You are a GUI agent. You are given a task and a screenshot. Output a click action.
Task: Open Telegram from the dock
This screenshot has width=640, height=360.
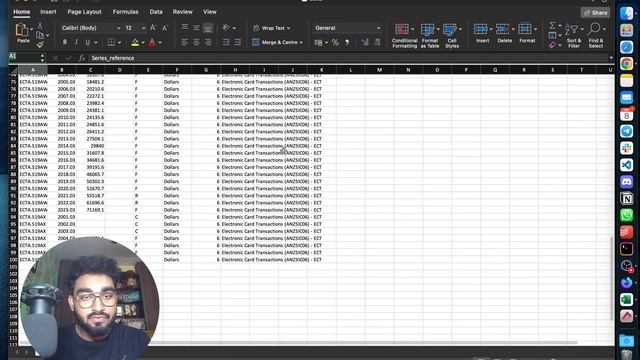click(627, 131)
